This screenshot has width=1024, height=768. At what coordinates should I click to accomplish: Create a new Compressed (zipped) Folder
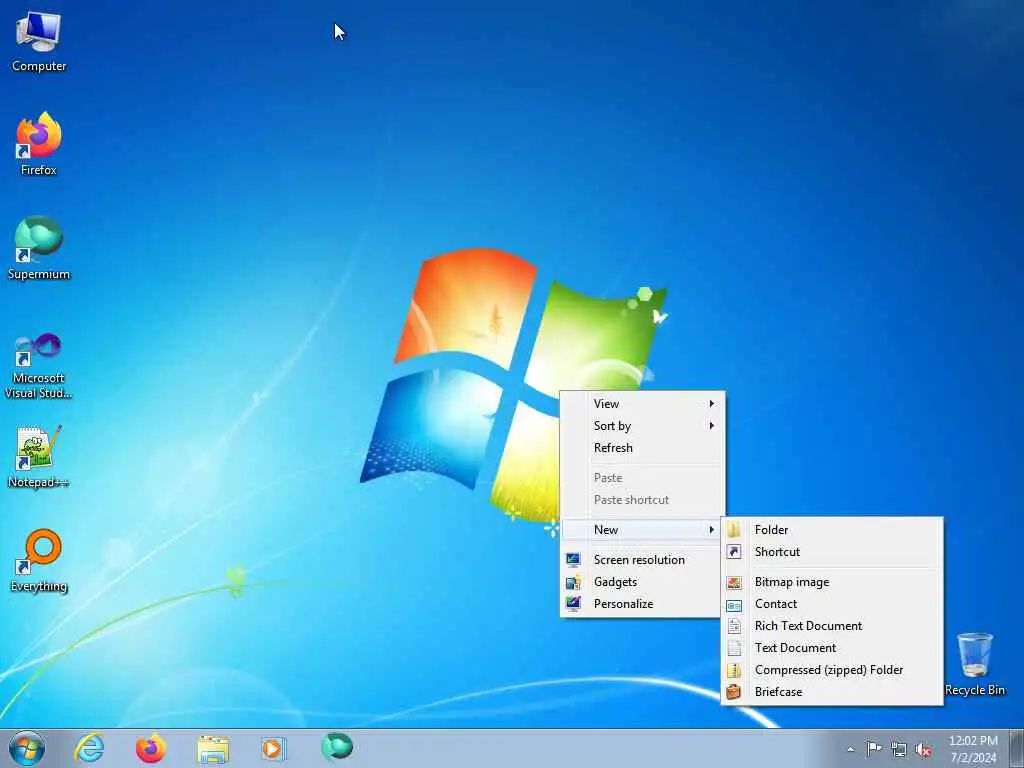832,670
